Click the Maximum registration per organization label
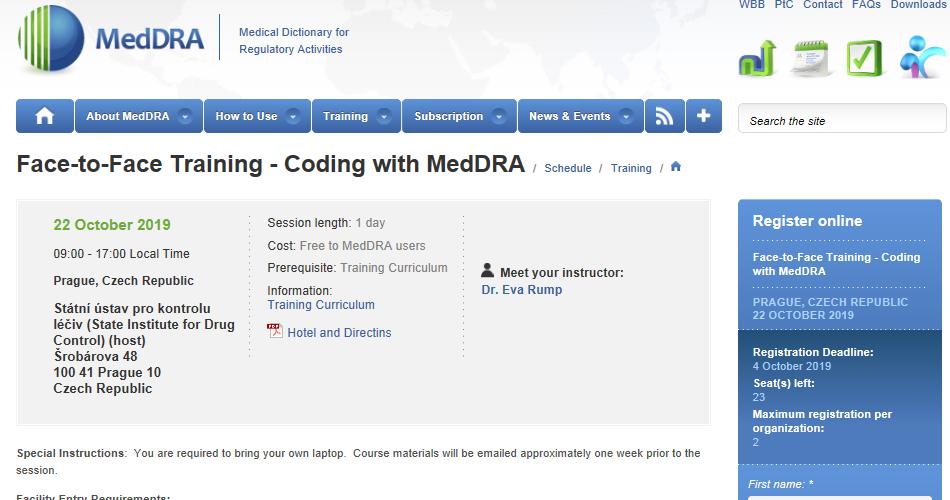 822,421
